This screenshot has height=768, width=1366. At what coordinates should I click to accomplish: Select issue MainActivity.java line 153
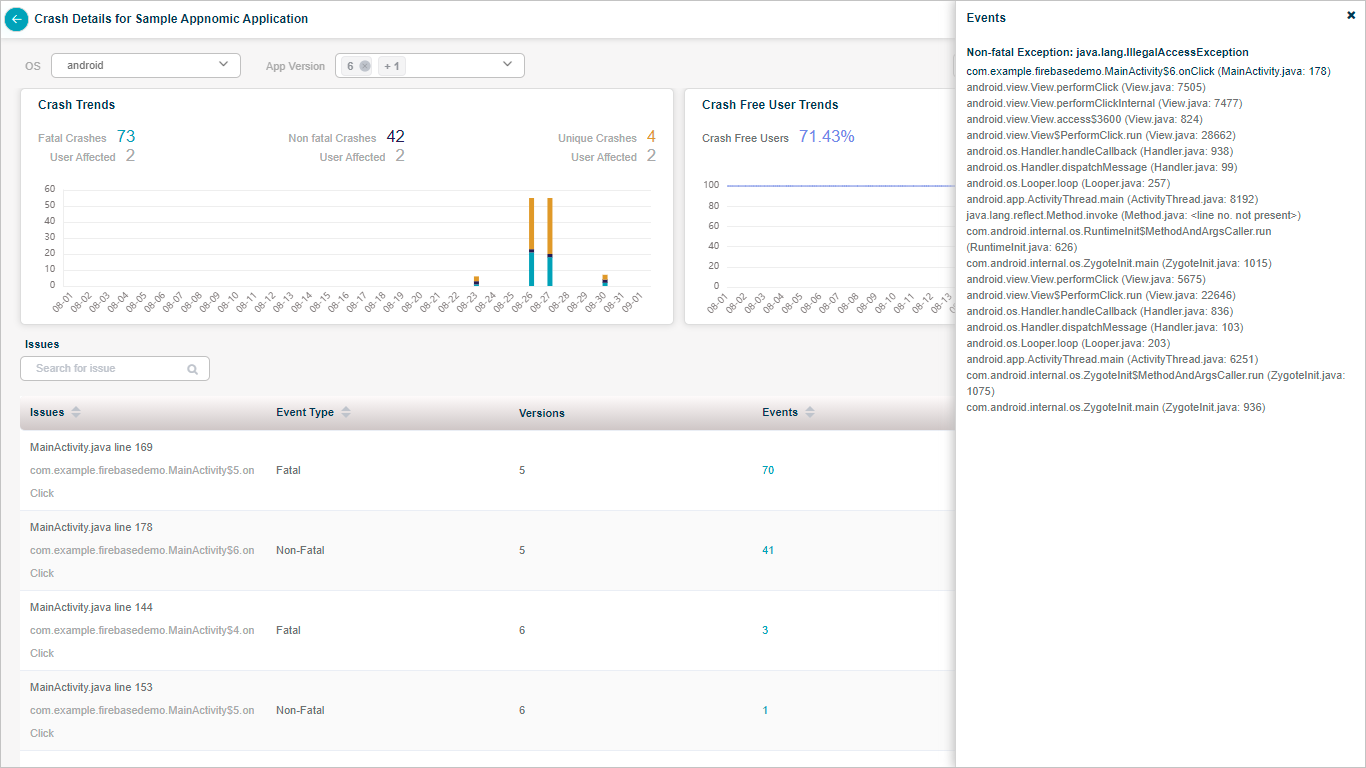click(91, 687)
